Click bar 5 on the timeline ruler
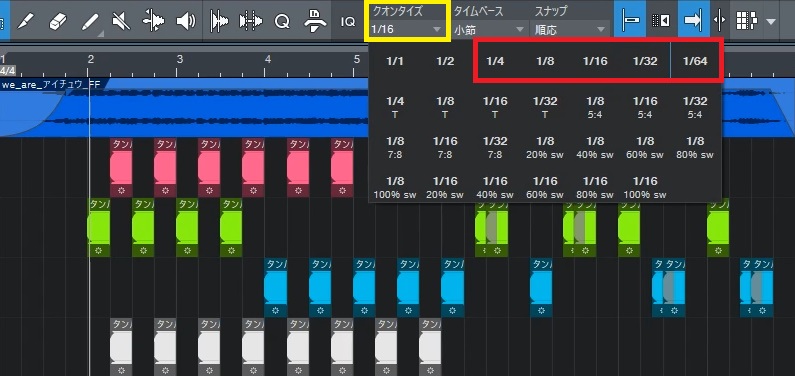The image size is (795, 376). click(356, 59)
